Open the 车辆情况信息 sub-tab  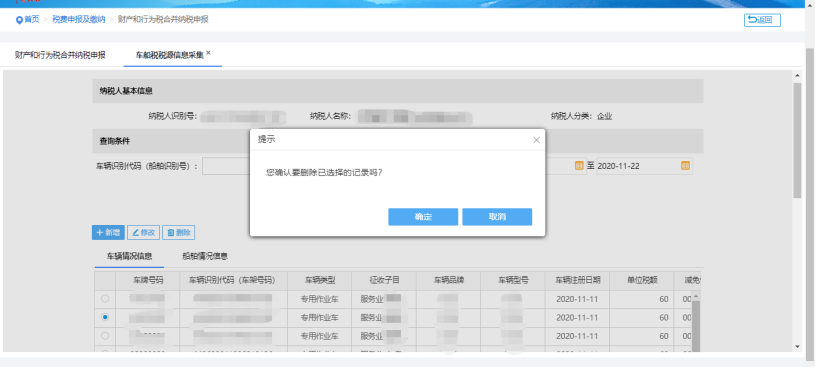pos(129,256)
